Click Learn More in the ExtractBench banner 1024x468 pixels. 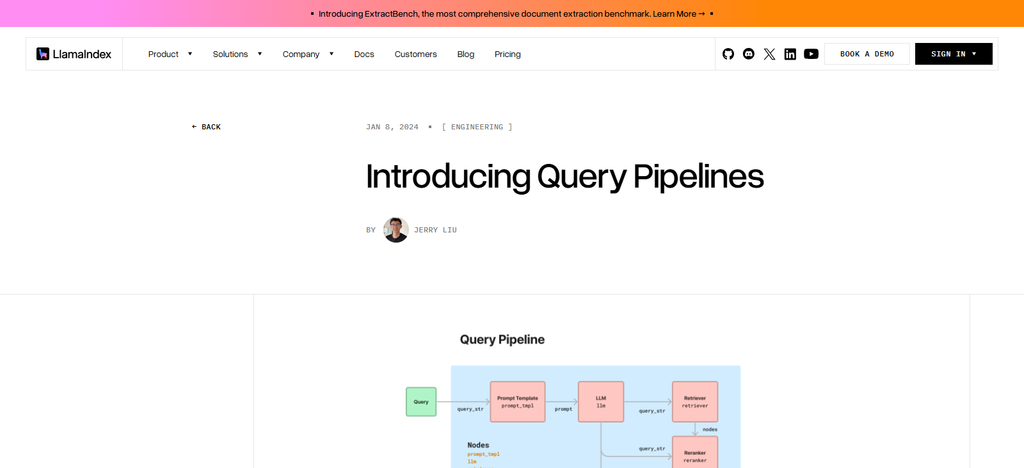(679, 14)
